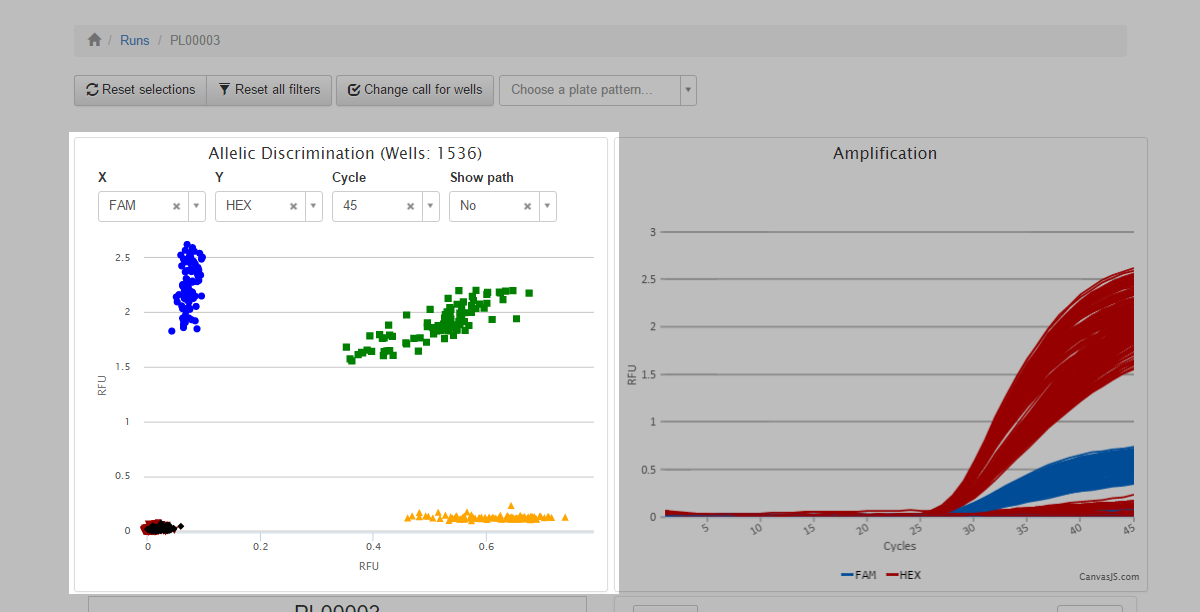
Task: Click the refresh icon on Reset selections
Action: 92,90
